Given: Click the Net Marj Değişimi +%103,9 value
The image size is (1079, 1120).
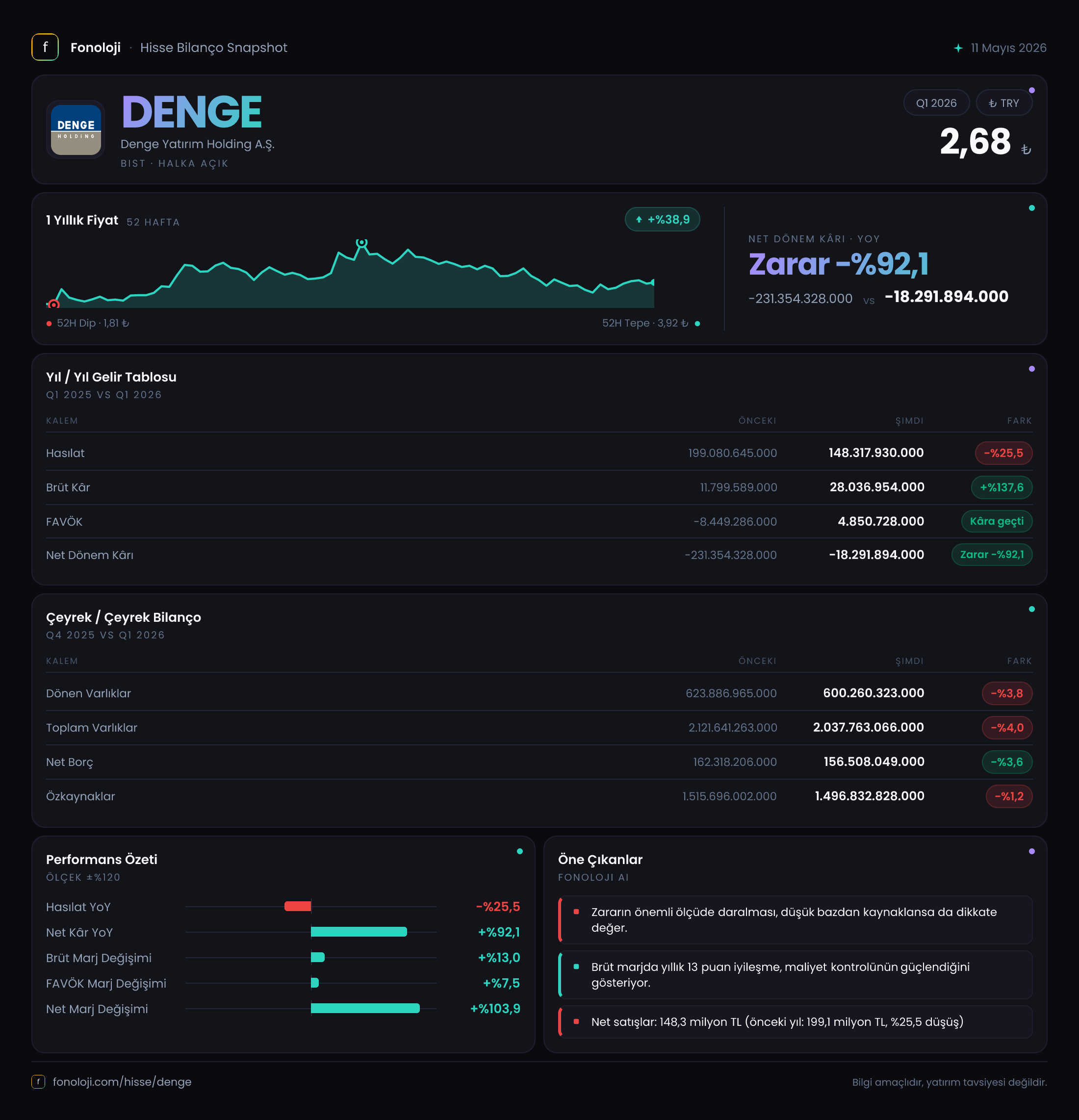Looking at the screenshot, I should (x=495, y=1009).
